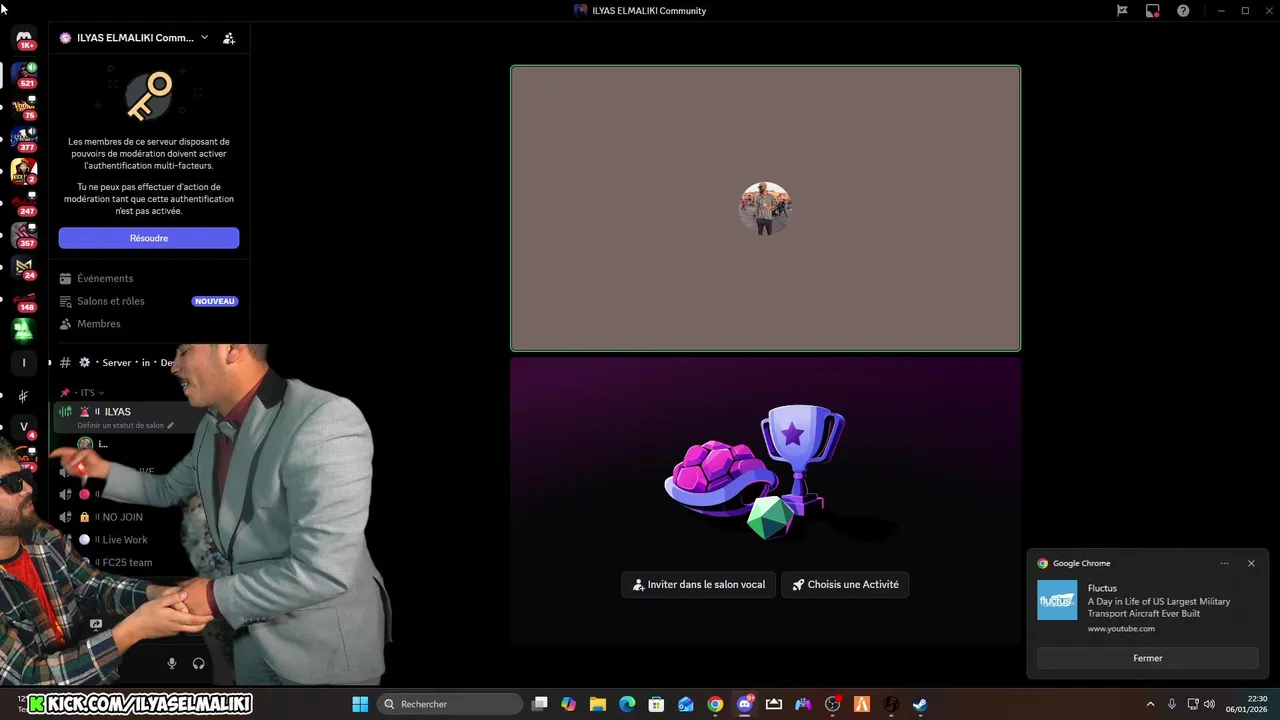Open Task View in taskbar
1280x720 pixels.
click(540, 704)
